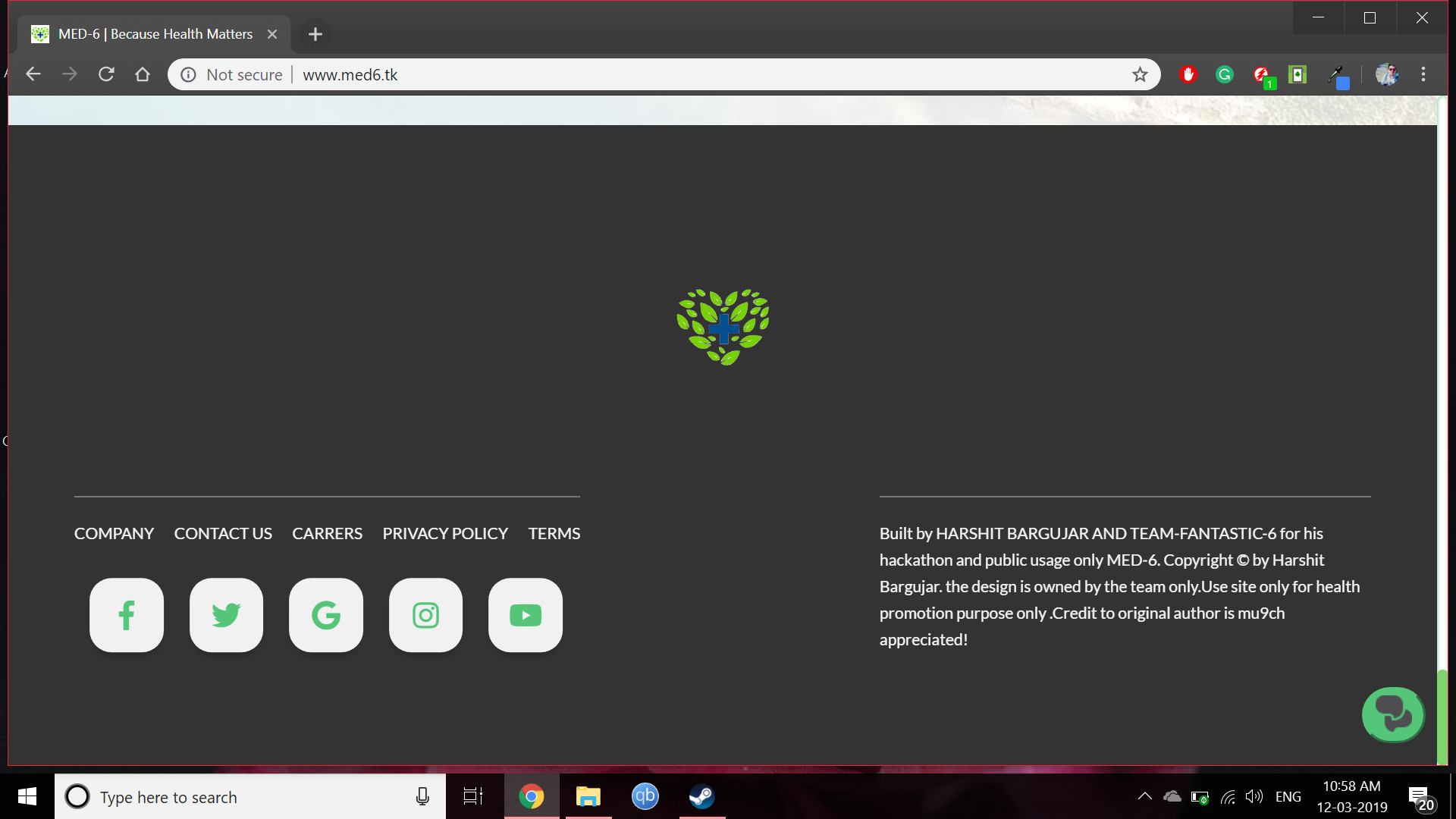The height and width of the screenshot is (819, 1456).
Task: Click the www.med6.tk address bar
Action: tap(682, 74)
